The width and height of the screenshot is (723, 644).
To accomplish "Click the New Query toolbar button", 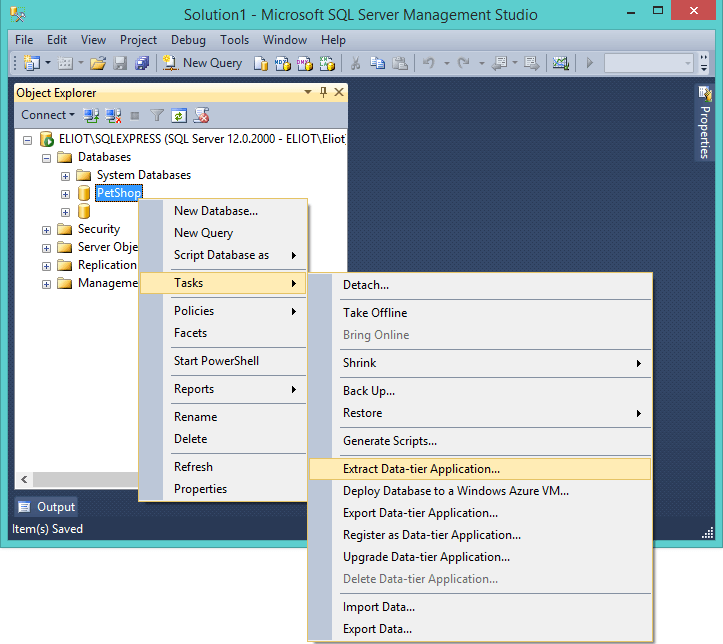I will point(202,63).
